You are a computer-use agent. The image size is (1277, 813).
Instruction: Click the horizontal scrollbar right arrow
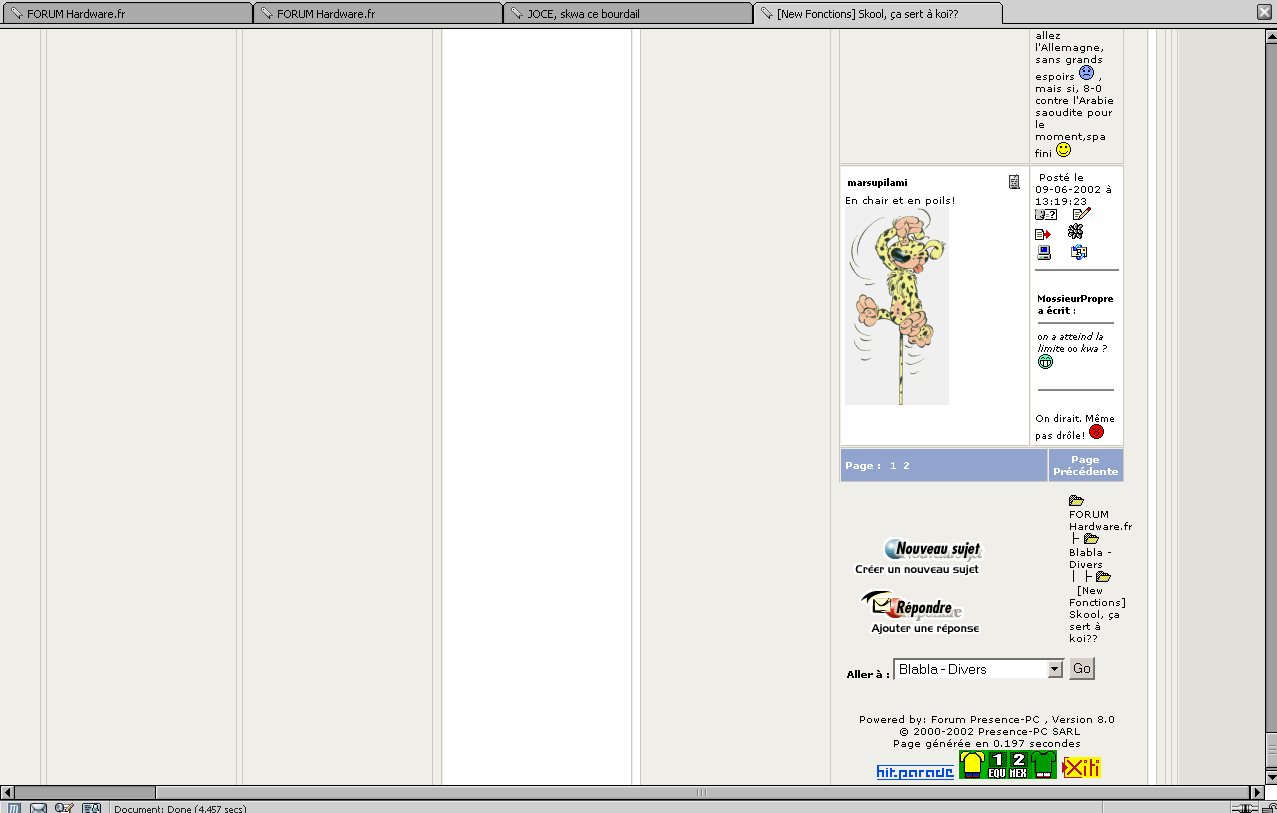1257,792
